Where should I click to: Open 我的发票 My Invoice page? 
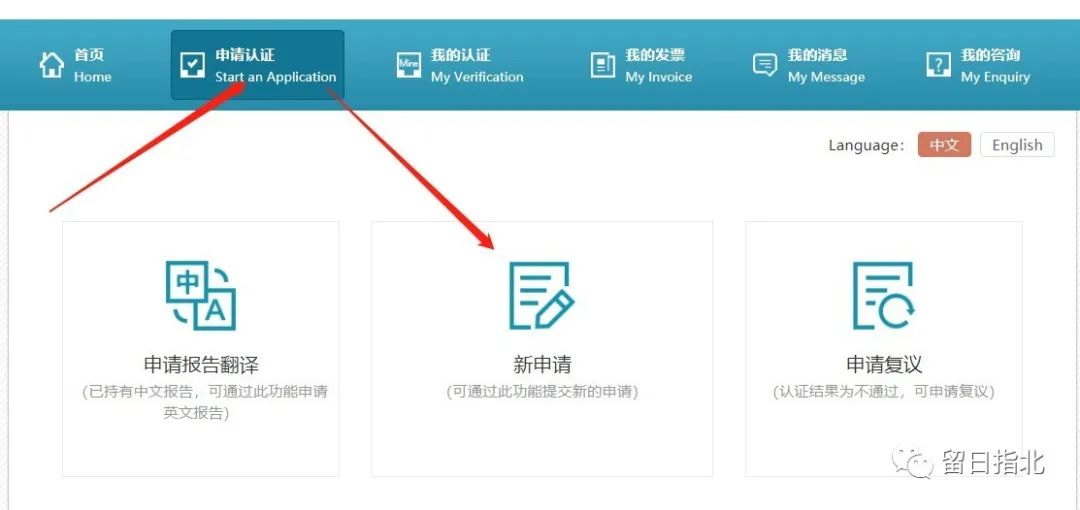(x=642, y=65)
